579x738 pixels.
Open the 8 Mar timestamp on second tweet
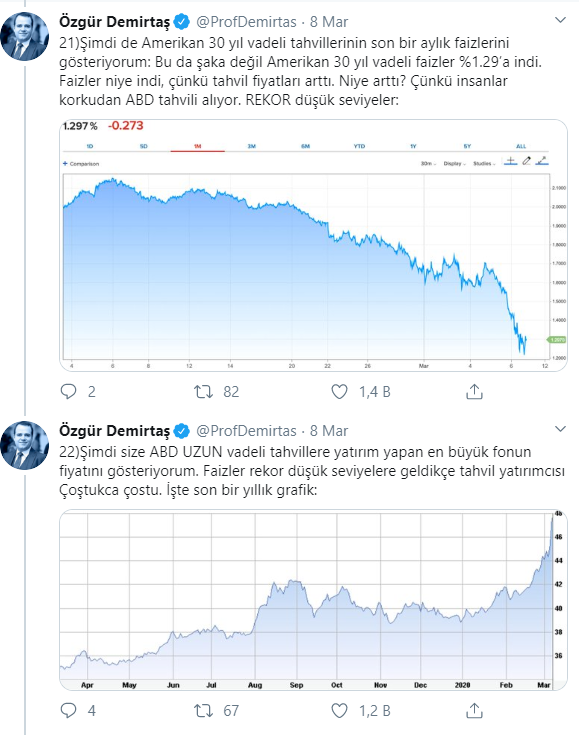tap(329, 431)
